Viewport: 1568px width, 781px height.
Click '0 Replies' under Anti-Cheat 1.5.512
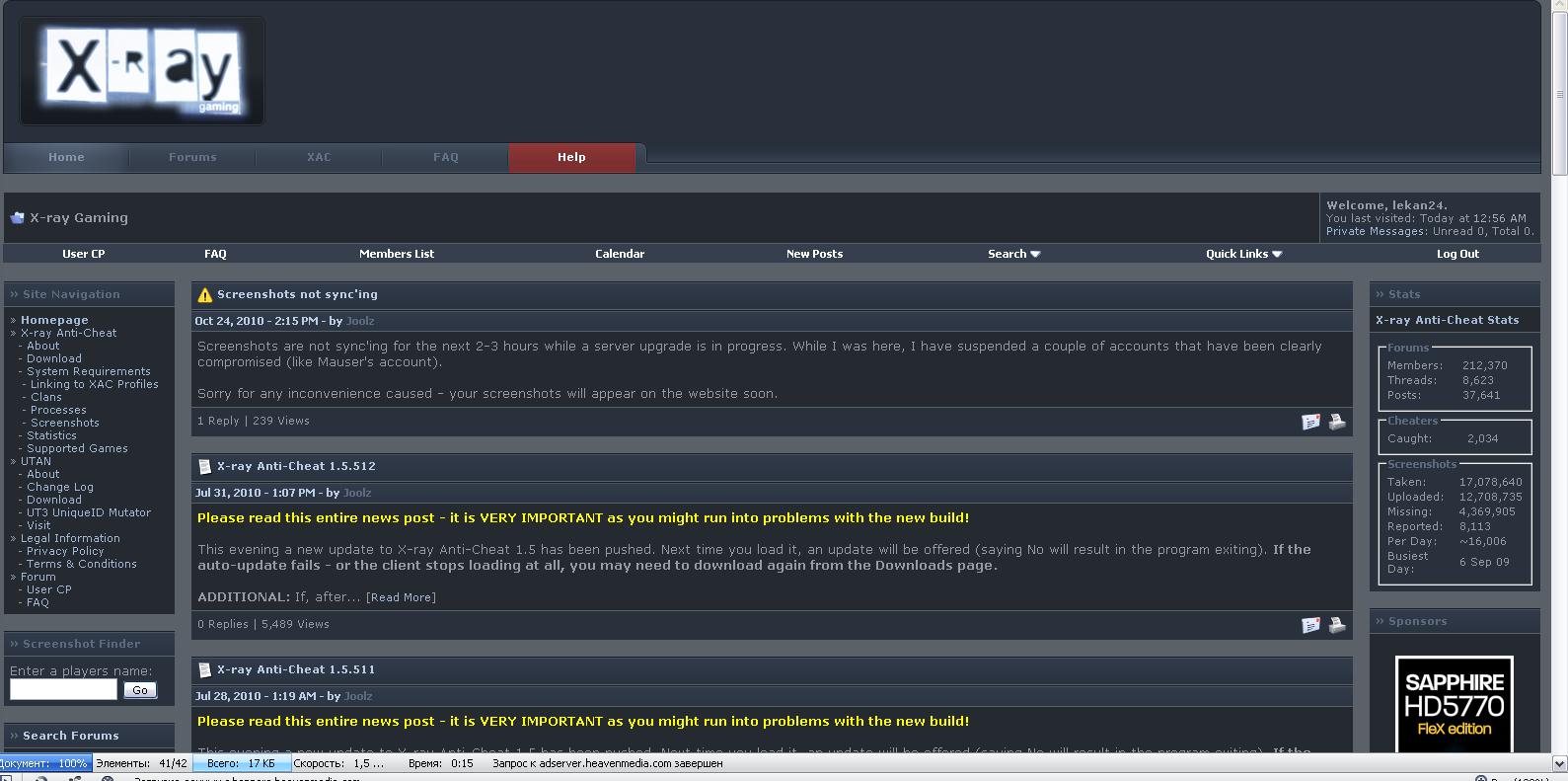click(223, 624)
